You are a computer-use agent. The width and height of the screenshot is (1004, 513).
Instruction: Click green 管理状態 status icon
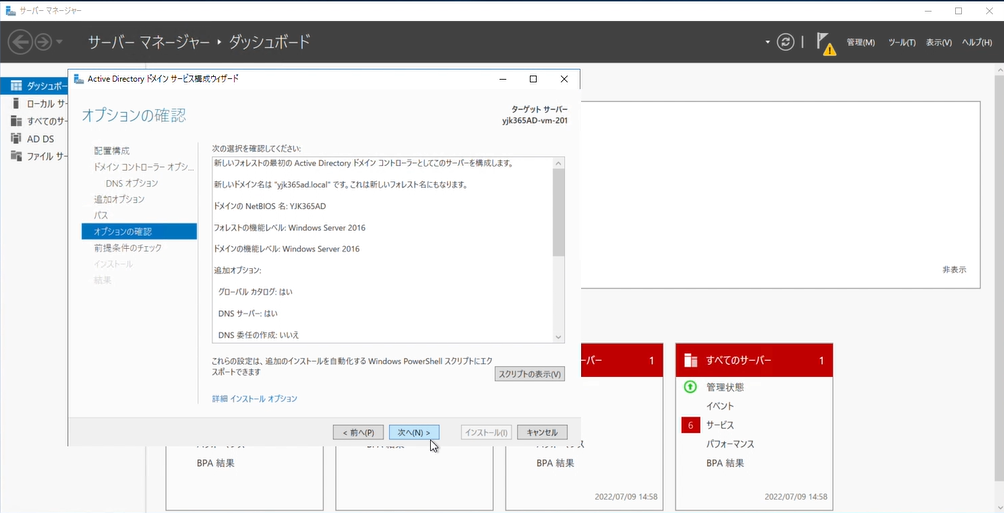click(690, 387)
